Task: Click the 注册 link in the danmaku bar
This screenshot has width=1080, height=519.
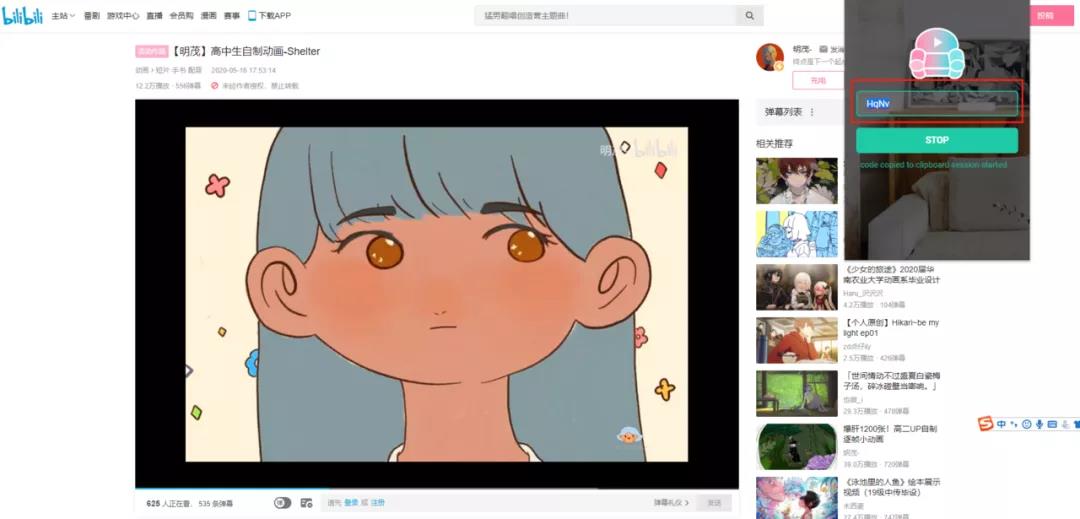Action: [x=377, y=503]
